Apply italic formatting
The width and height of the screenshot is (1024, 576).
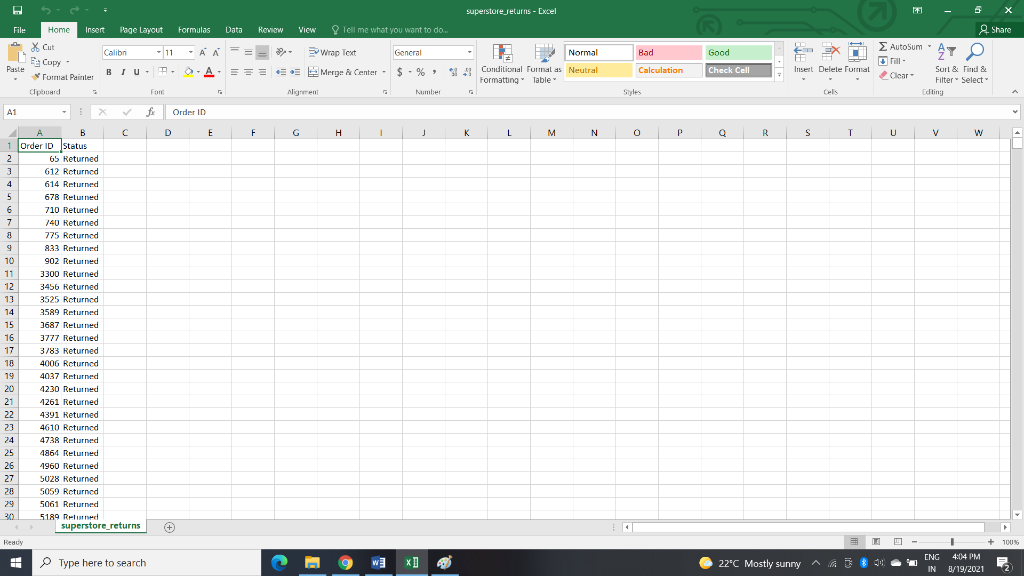[122, 72]
